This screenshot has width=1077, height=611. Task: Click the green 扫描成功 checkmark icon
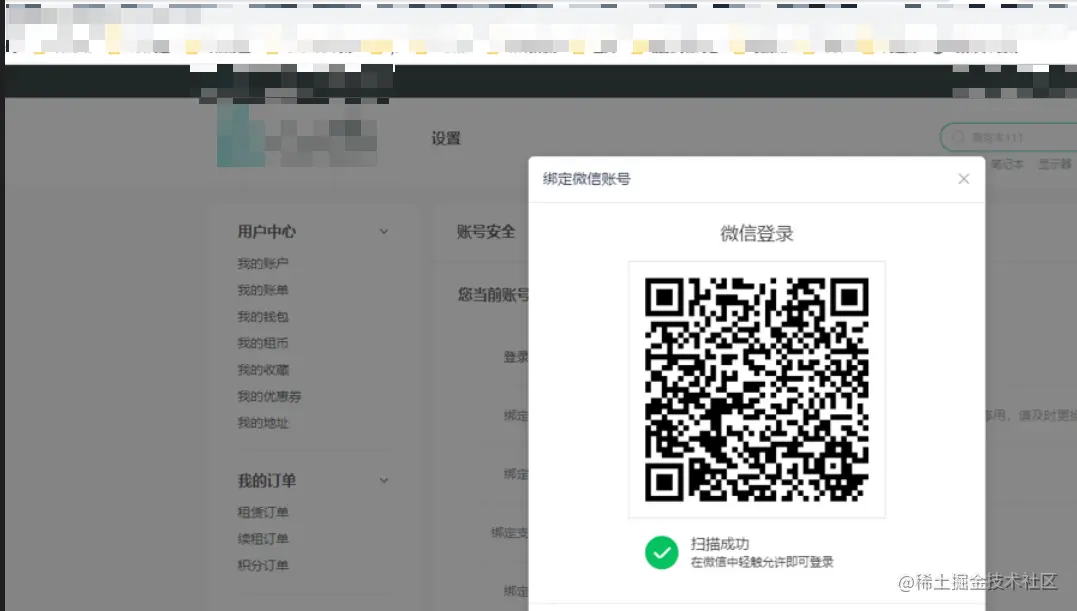pyautogui.click(x=662, y=553)
